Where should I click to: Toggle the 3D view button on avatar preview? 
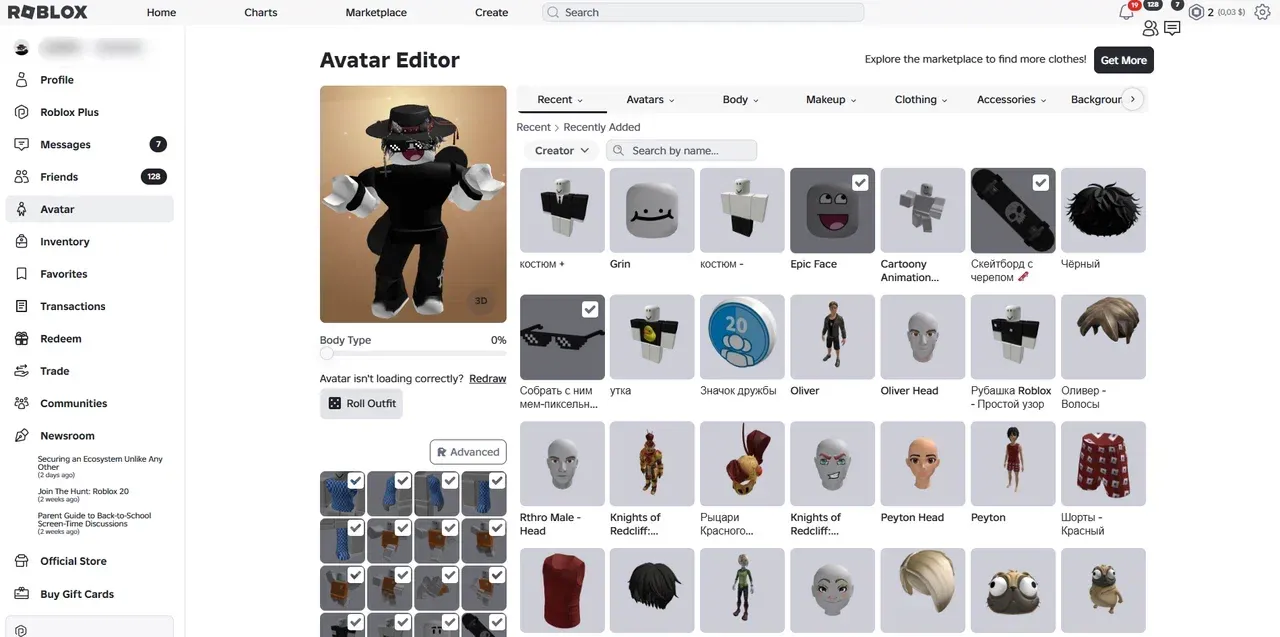481,300
